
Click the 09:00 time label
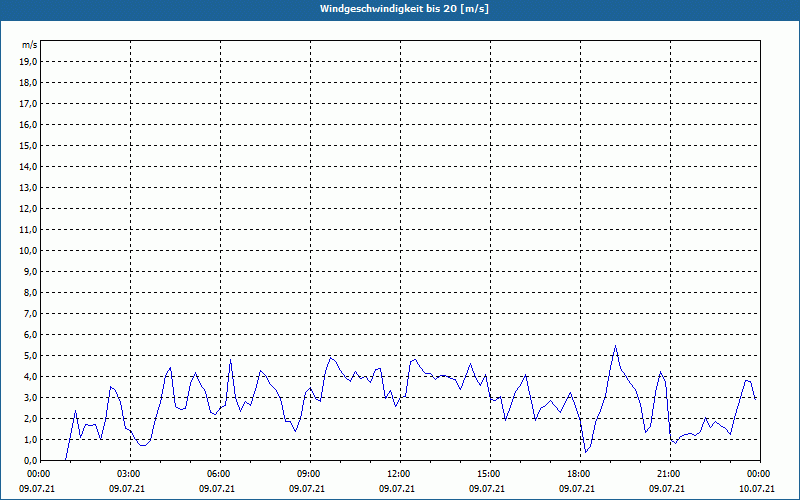coord(310,474)
